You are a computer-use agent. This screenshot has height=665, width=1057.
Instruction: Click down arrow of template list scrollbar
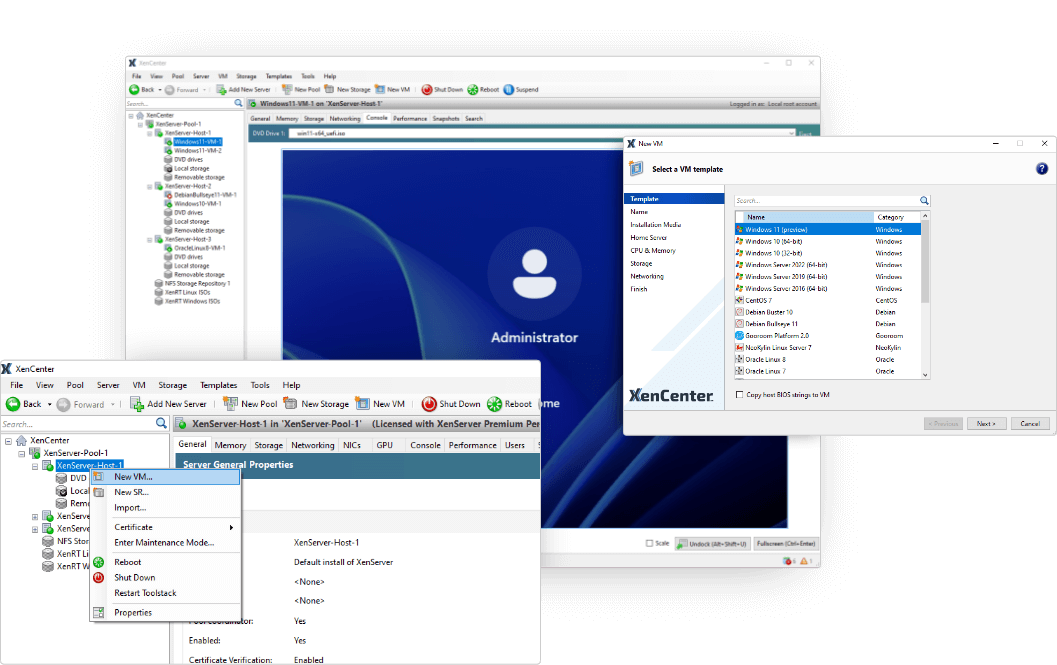click(x=925, y=375)
